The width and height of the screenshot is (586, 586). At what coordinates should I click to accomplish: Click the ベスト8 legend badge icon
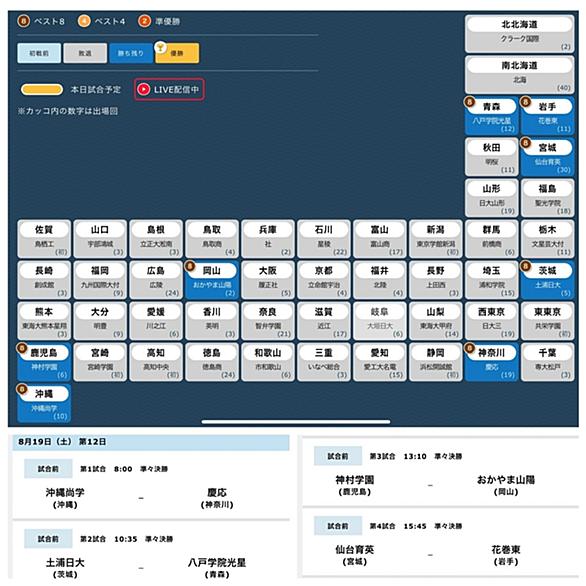pyautogui.click(x=23, y=21)
